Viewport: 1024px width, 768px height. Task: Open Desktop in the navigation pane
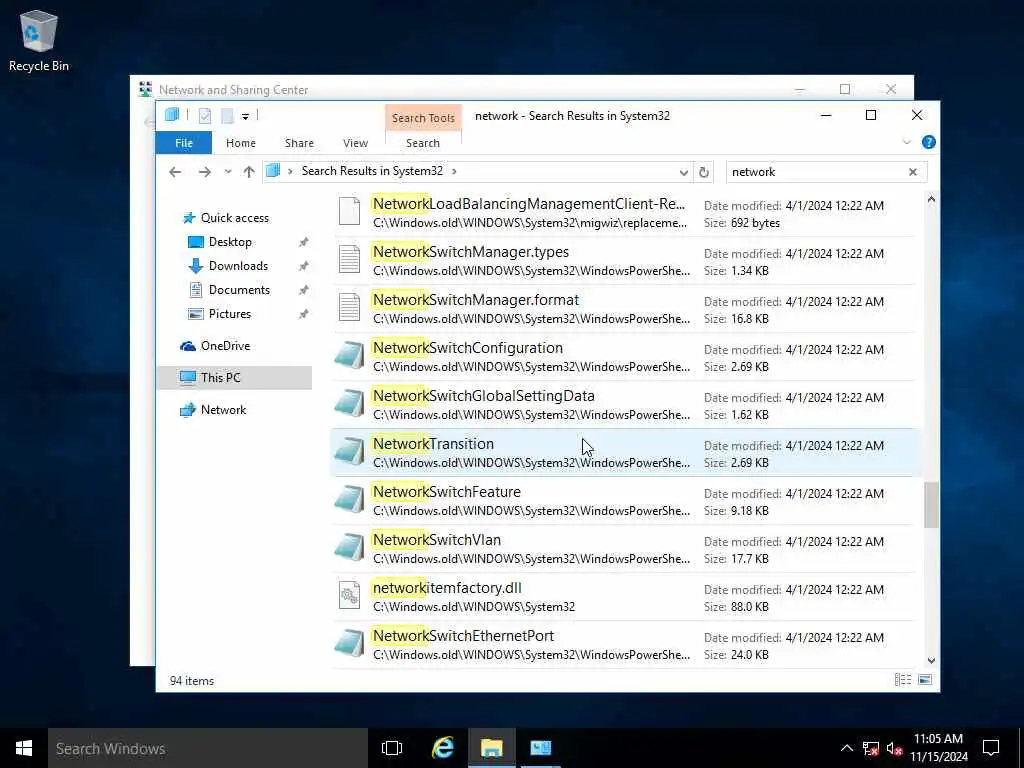coord(230,242)
